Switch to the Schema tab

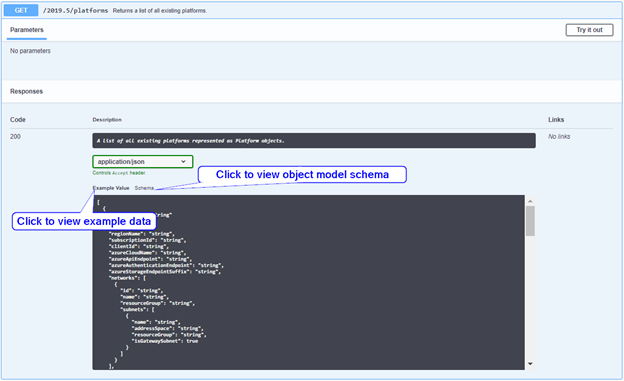pyautogui.click(x=144, y=188)
